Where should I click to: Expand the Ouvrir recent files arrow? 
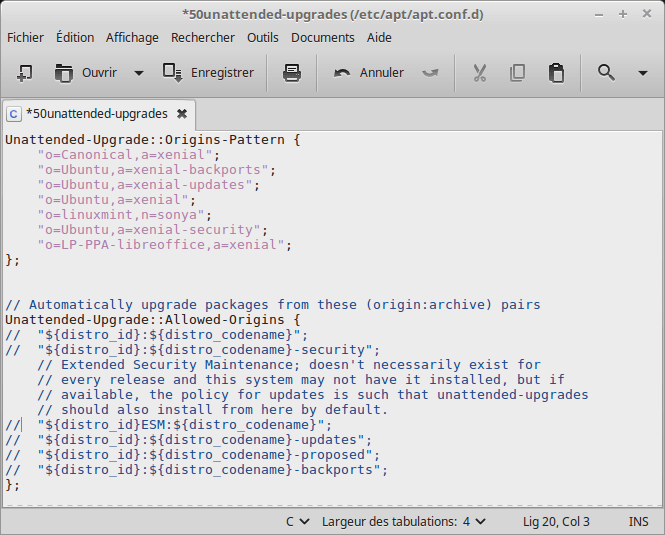(x=139, y=73)
